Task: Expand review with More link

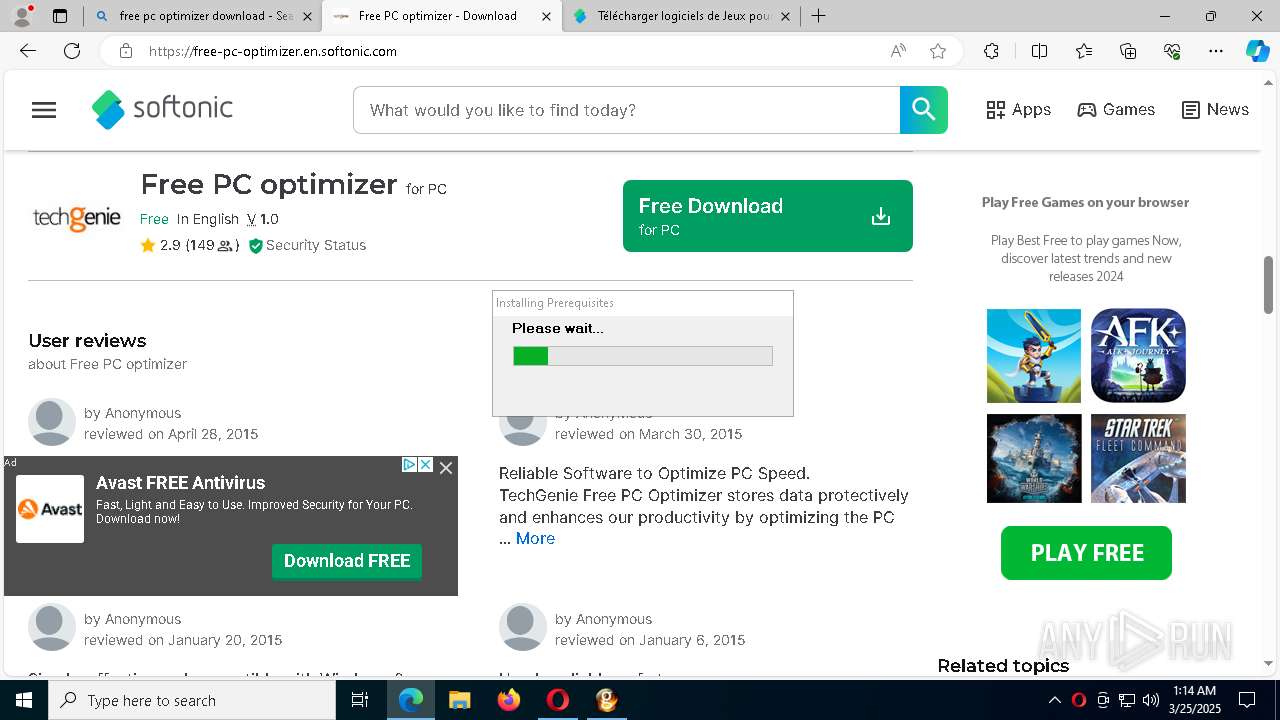Action: [535, 538]
